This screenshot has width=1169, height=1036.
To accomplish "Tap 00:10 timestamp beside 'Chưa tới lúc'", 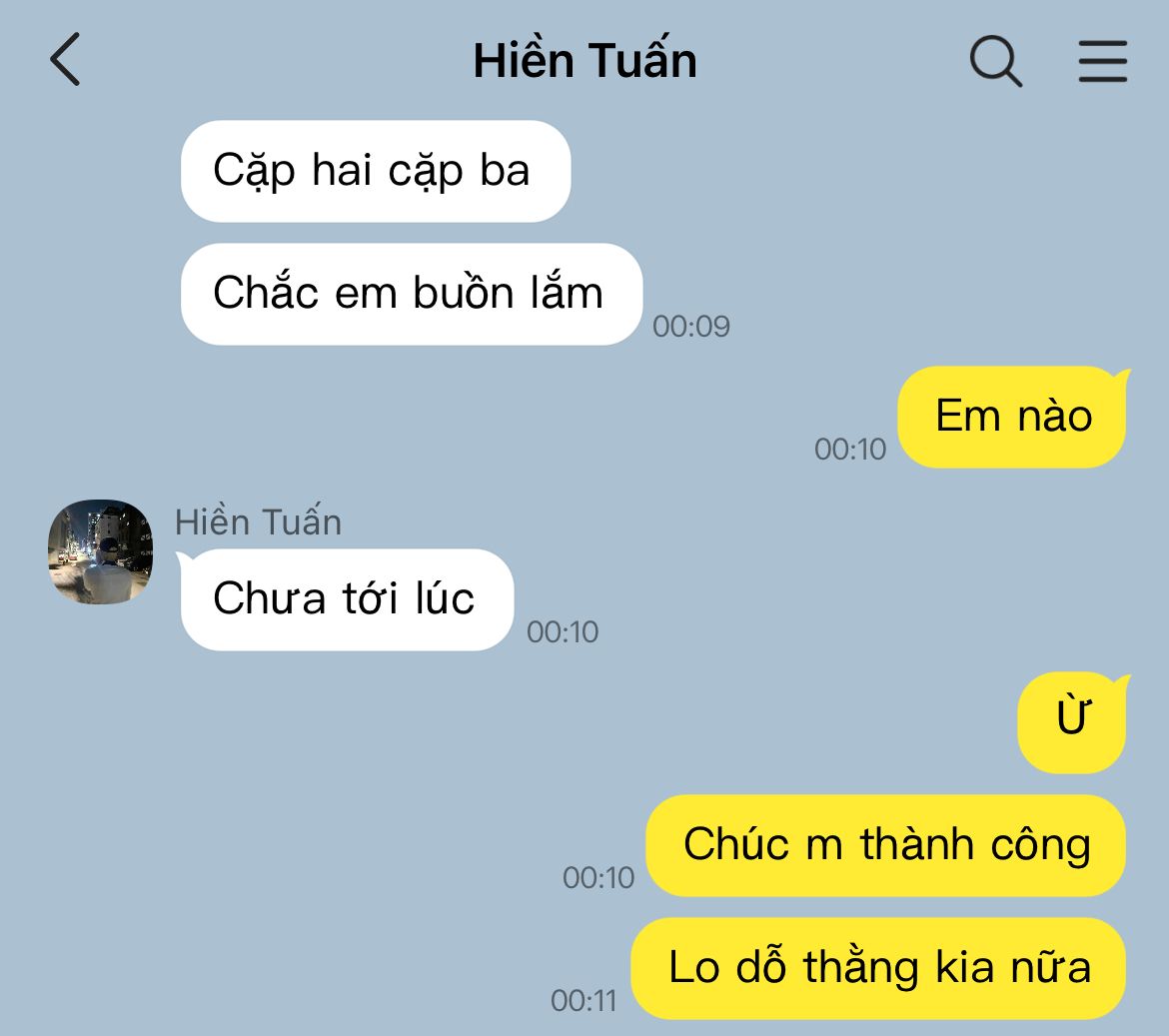I will click(x=563, y=632).
